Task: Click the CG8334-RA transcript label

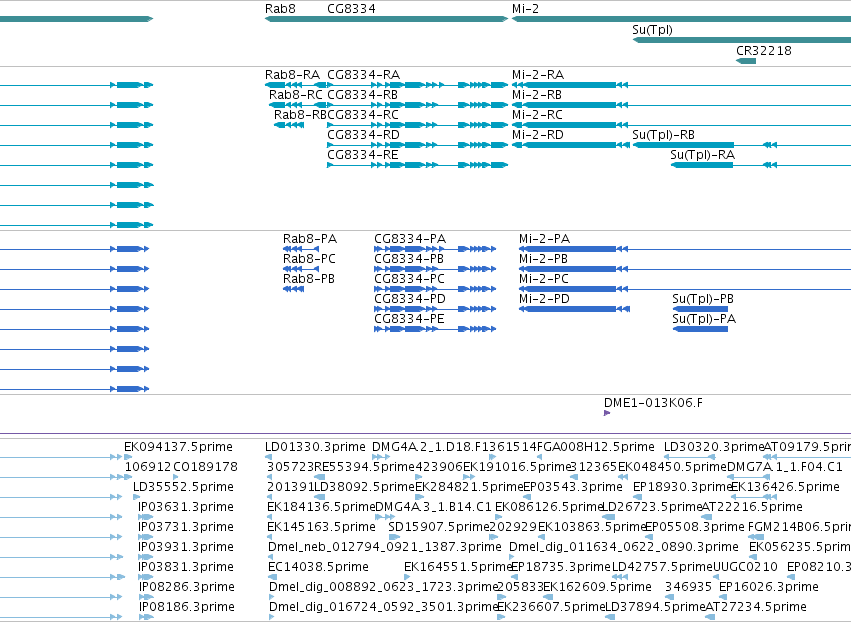Action: click(x=364, y=74)
